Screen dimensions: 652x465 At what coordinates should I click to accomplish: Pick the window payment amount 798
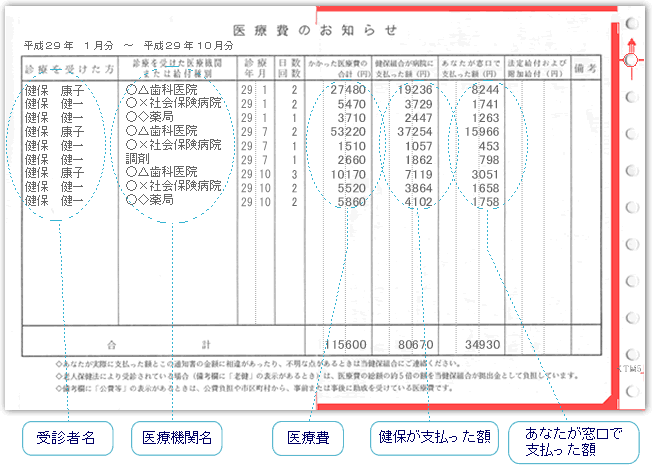(489, 160)
